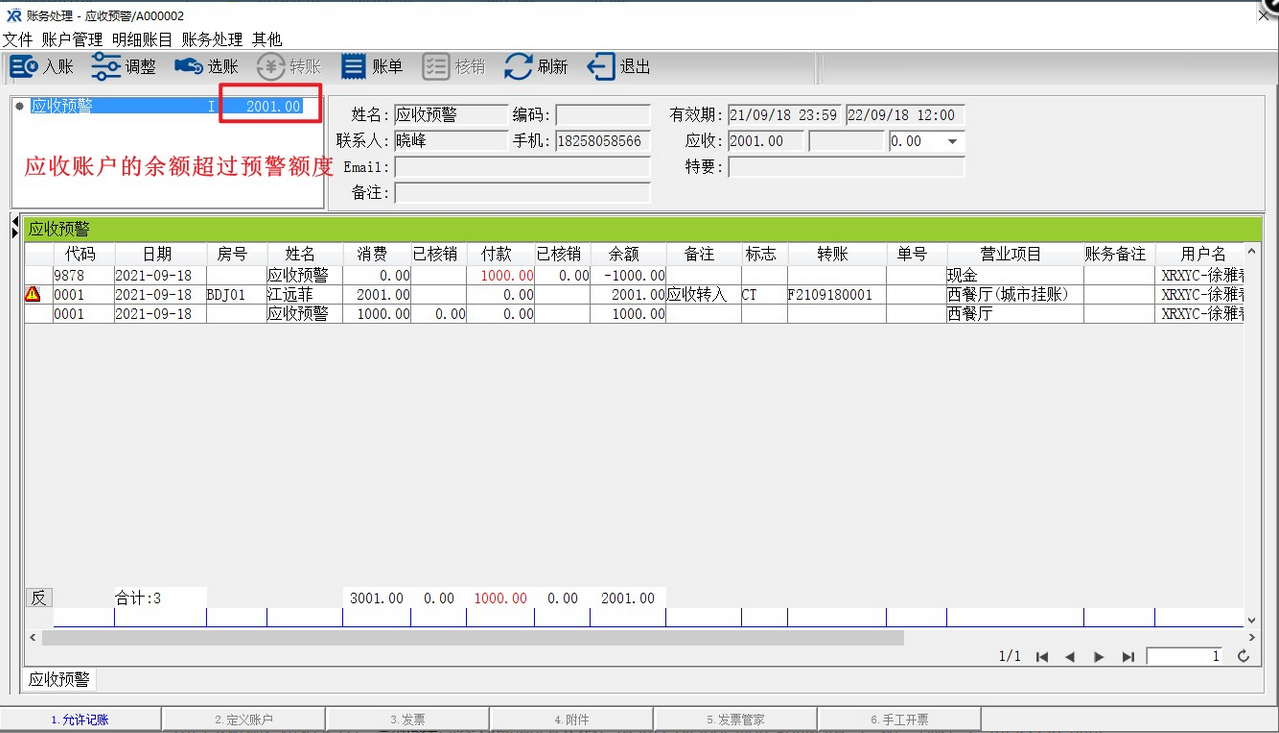
Task: Click the 西餐厅(城市挂账) cell
Action: point(1015,294)
